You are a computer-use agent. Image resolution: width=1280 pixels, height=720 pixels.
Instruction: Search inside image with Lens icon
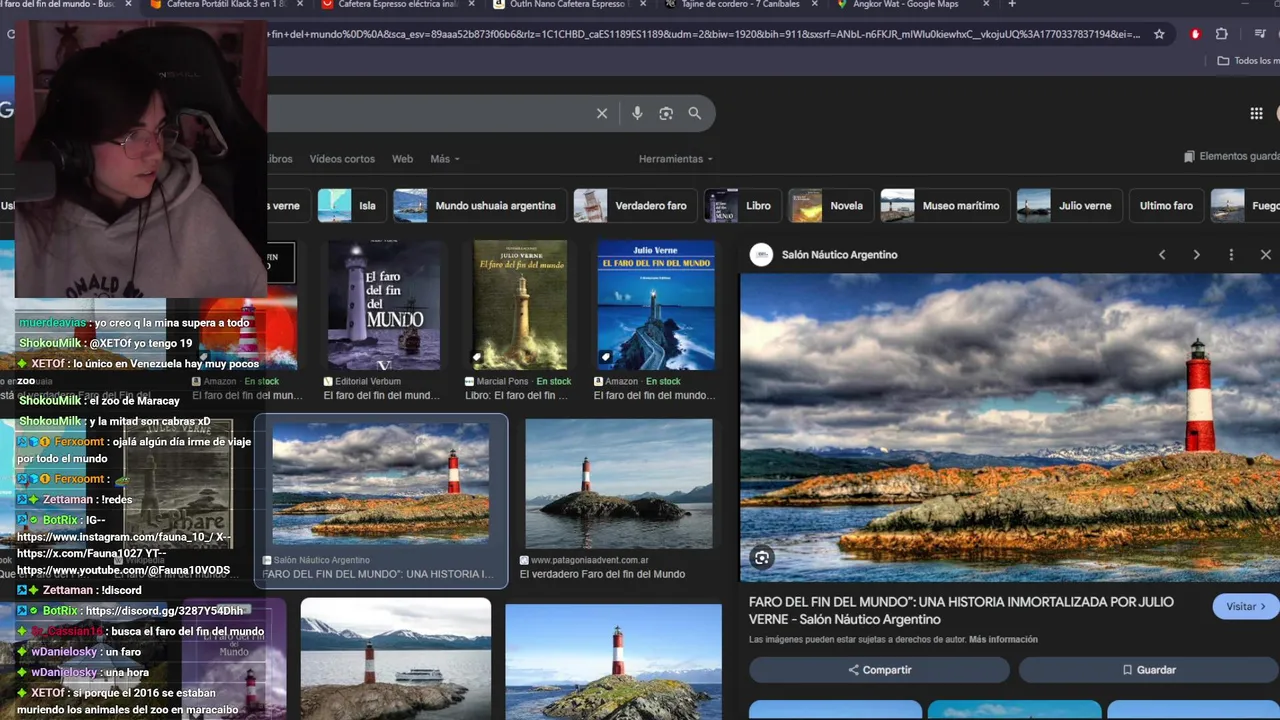762,558
